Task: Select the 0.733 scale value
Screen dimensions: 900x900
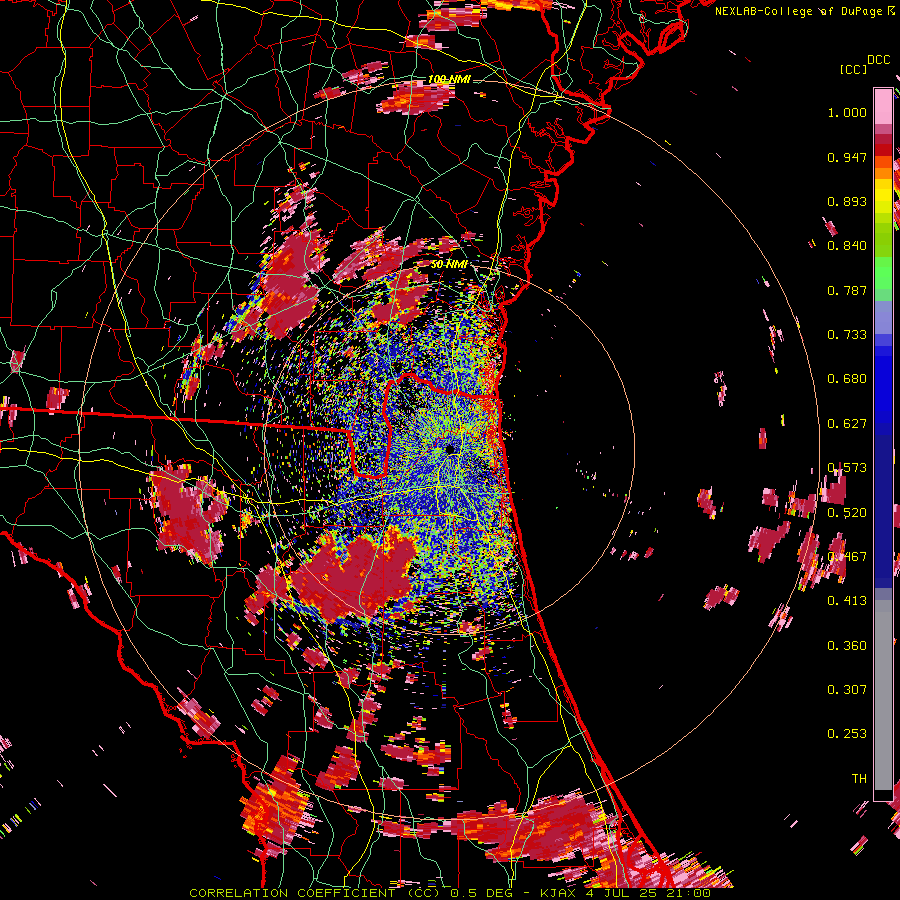Action: (847, 335)
